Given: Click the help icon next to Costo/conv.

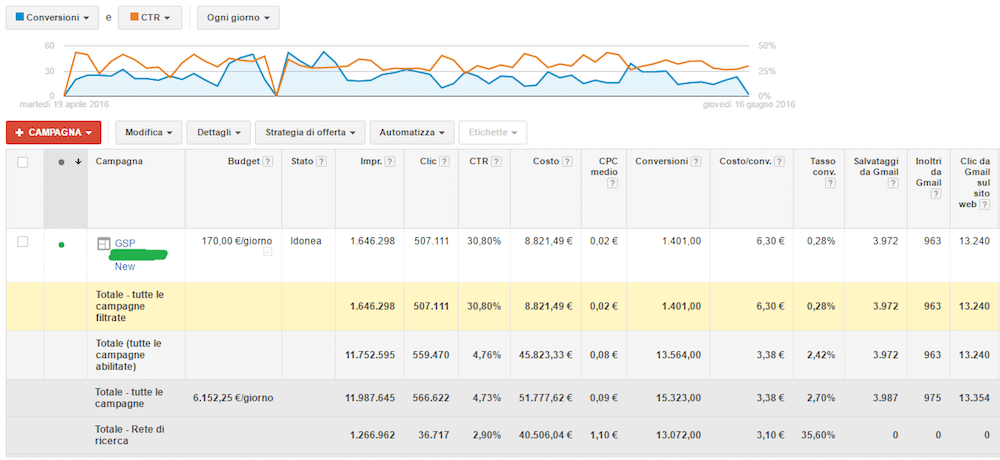Looking at the screenshot, I should click(x=779, y=161).
